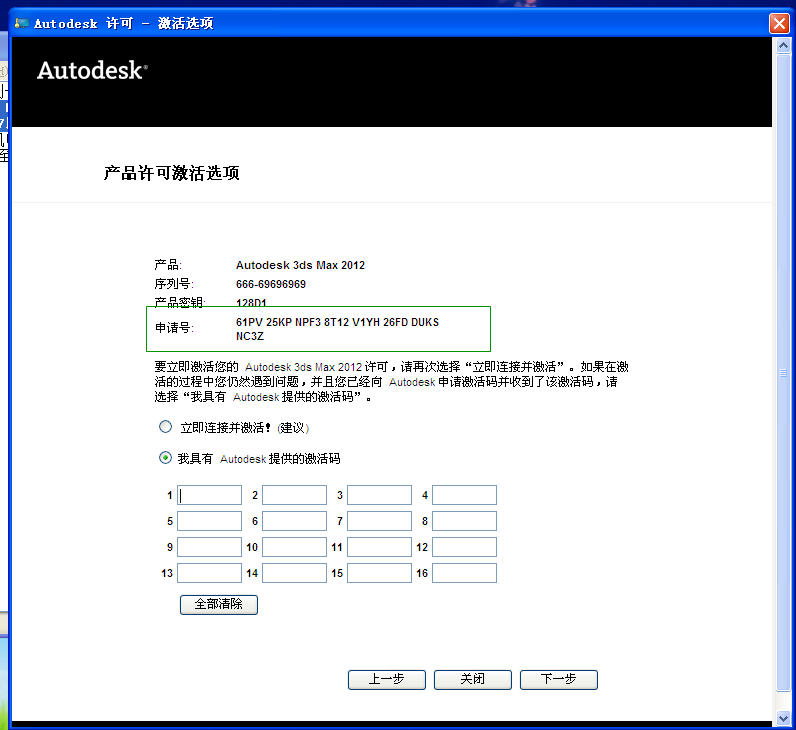Click the scrollbar up arrow

pos(783,46)
